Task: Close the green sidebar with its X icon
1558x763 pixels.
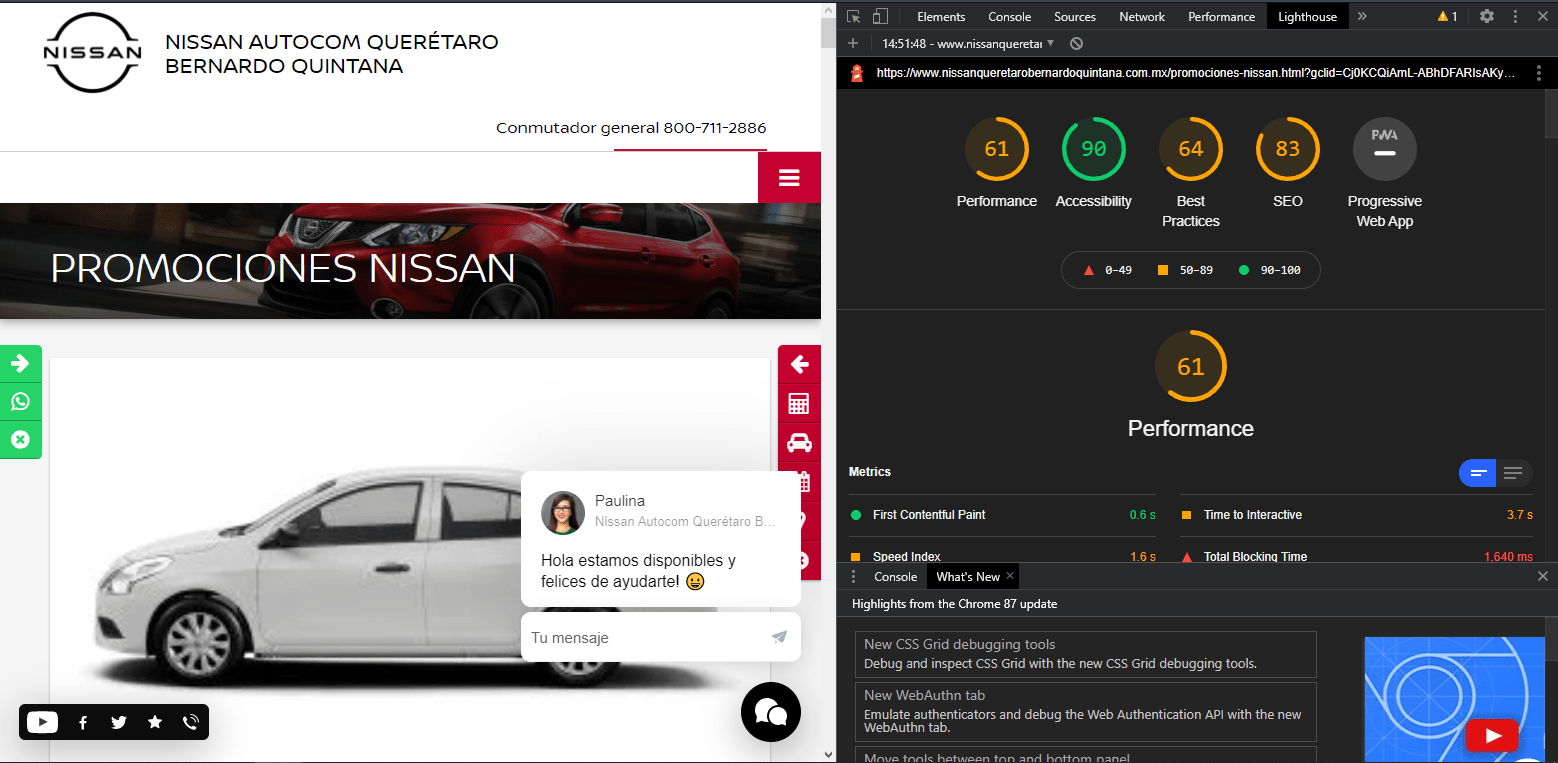Action: (20, 439)
